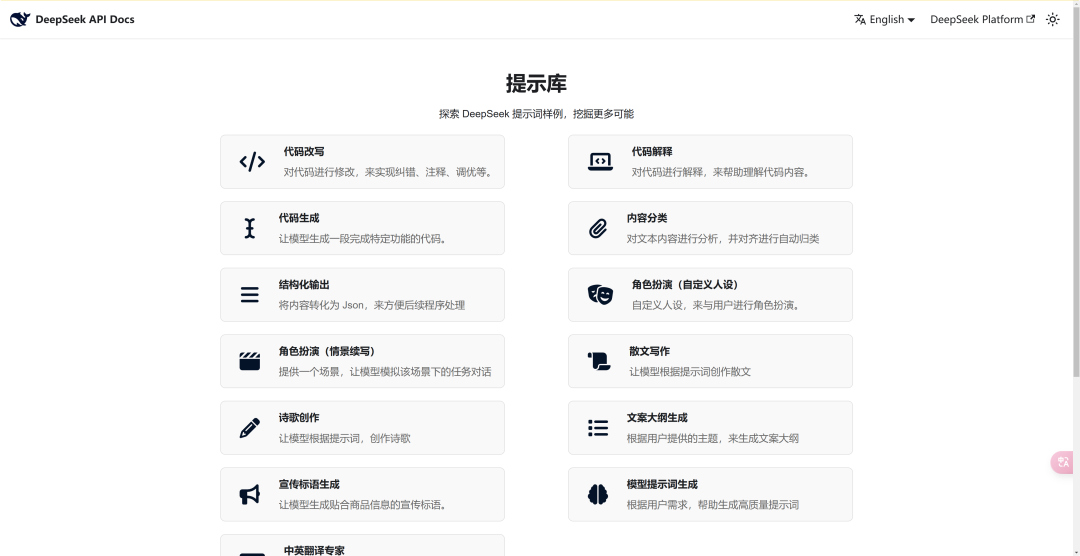Click description '对文本内容进行分析，并对齐进行自动归类'
The width and height of the screenshot is (1080, 556).
(x=723, y=239)
